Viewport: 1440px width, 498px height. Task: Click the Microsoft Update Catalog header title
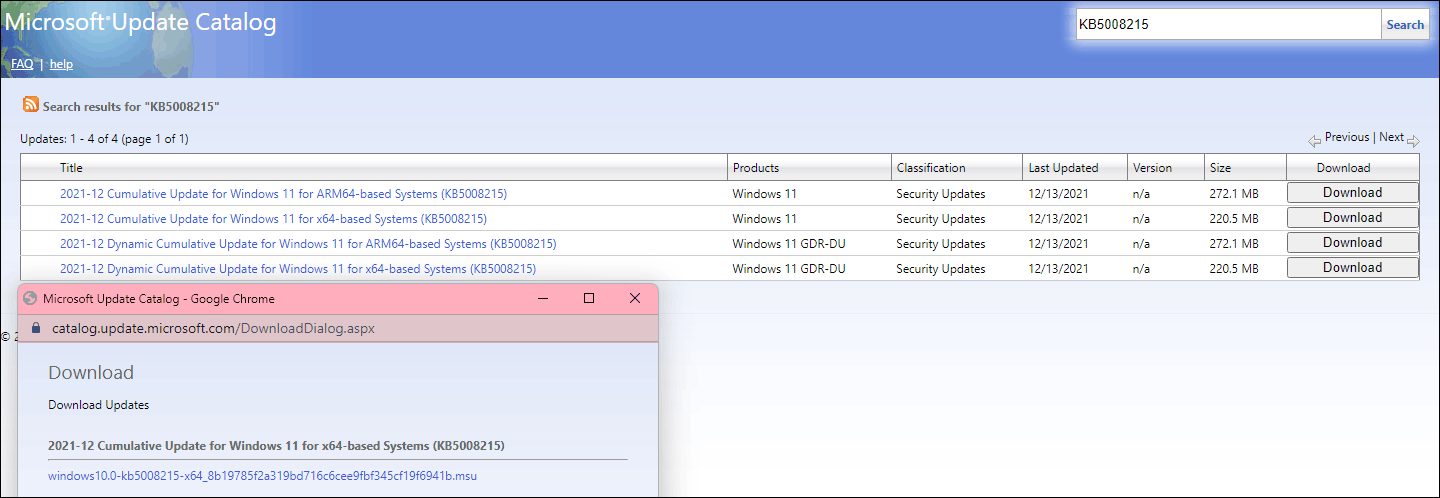[x=141, y=22]
